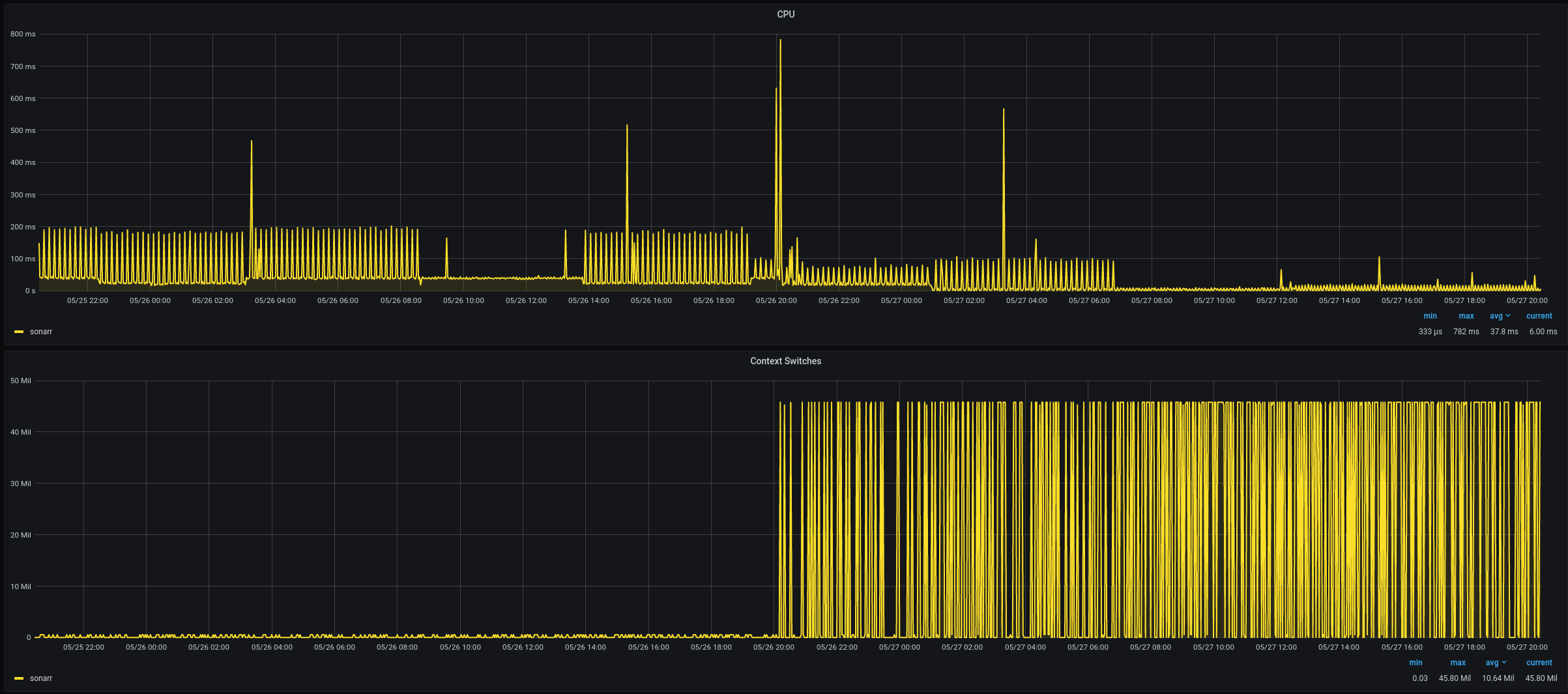The image size is (1568, 694).
Task: Click the 800 ms y-axis label in CPU
Action: (x=23, y=34)
